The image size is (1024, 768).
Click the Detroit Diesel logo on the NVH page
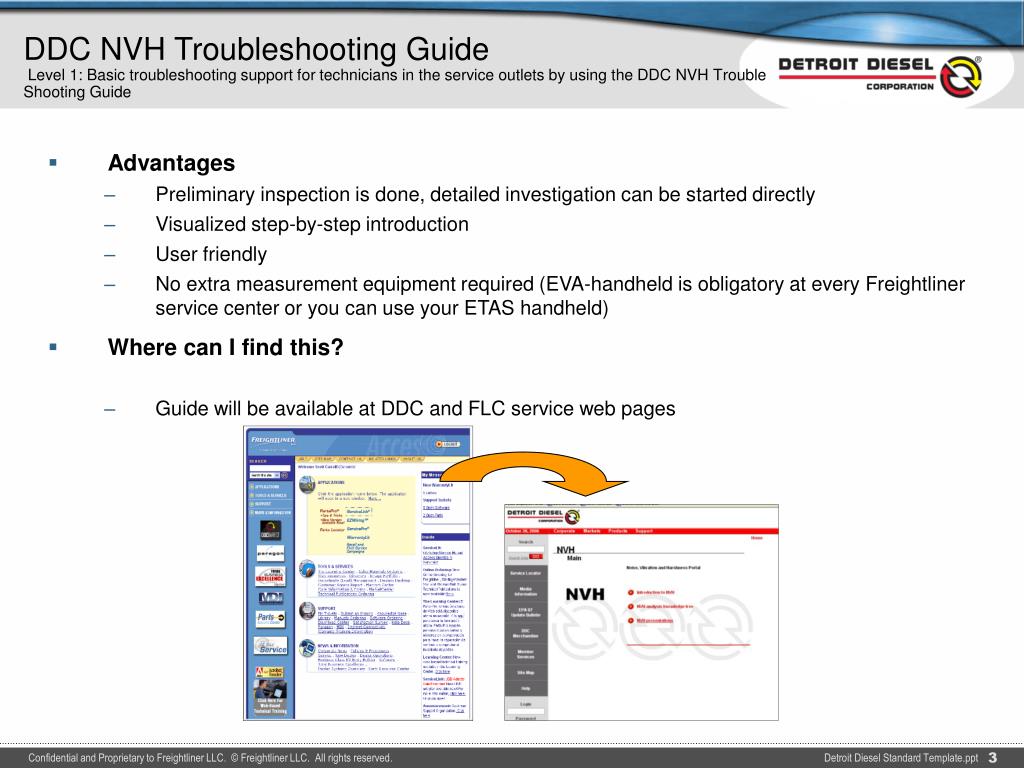543,517
